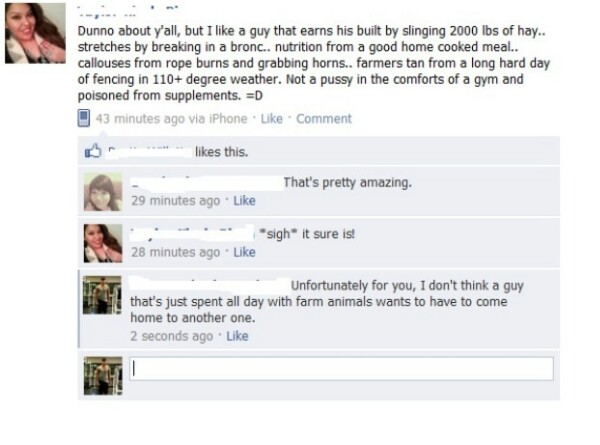
Task: Click the '28 minutes ago' comment timestamp
Action: tap(176, 252)
